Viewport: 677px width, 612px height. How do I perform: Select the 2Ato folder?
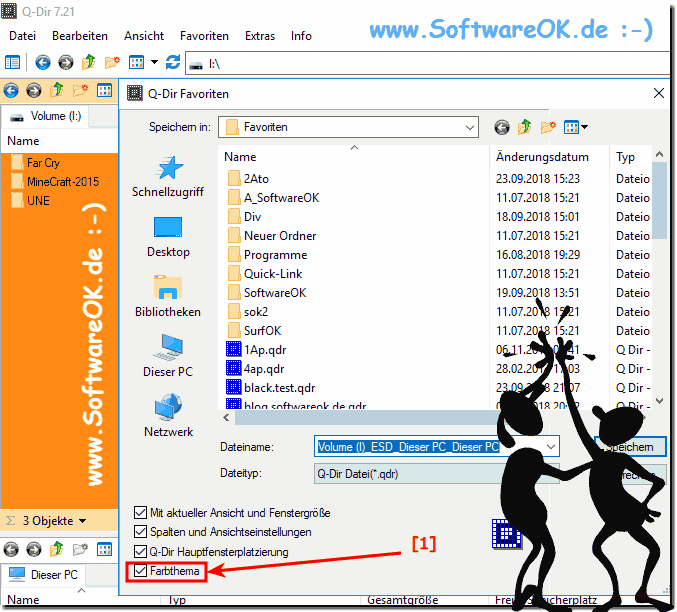pyautogui.click(x=256, y=179)
